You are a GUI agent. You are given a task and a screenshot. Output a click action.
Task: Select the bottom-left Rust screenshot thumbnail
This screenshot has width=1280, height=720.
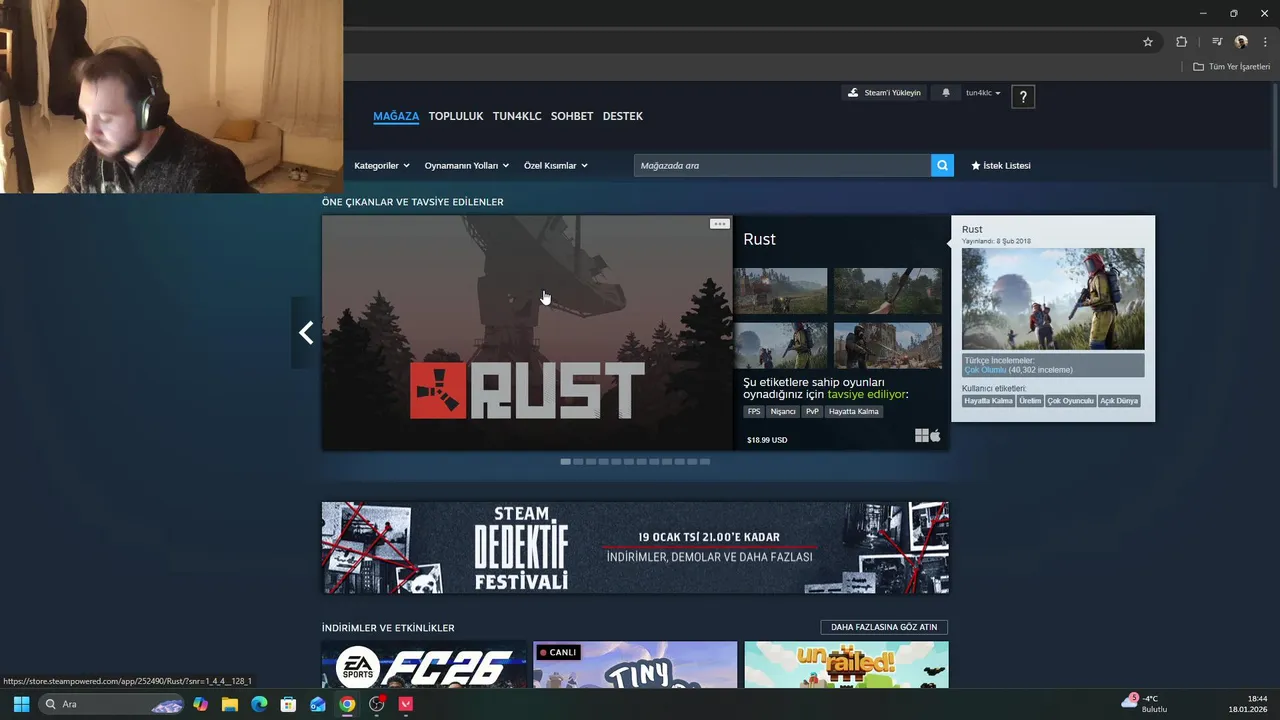click(x=781, y=345)
